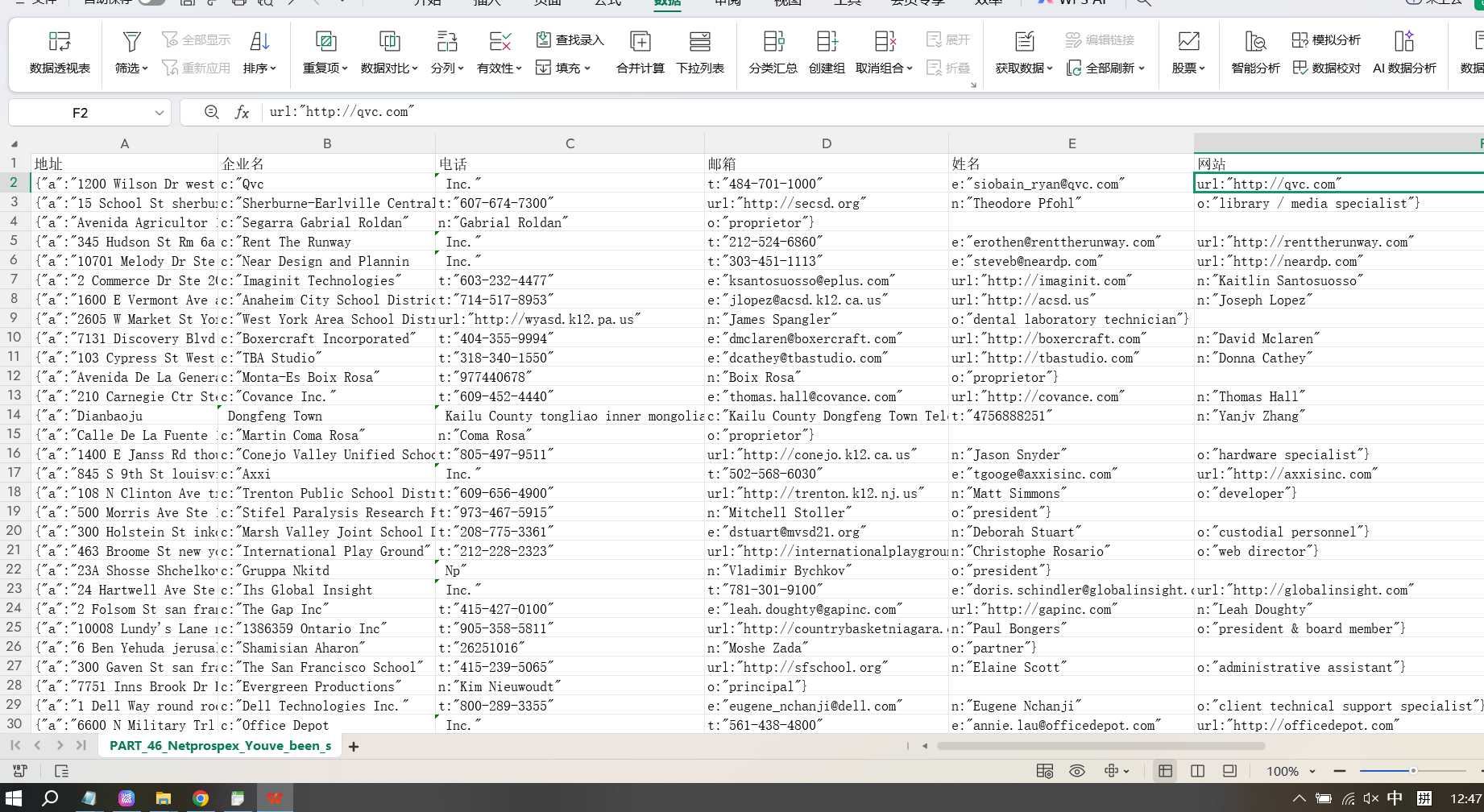Select cell n:"Theodore Pfohl"

[x=1071, y=202]
